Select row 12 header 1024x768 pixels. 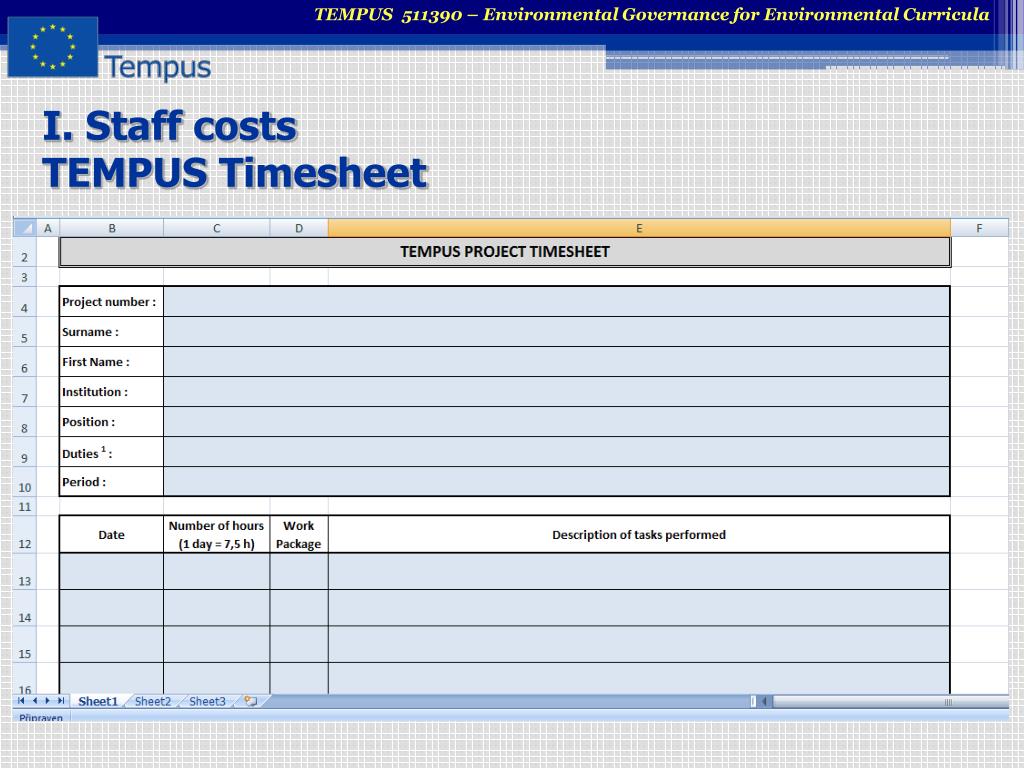tap(25, 534)
